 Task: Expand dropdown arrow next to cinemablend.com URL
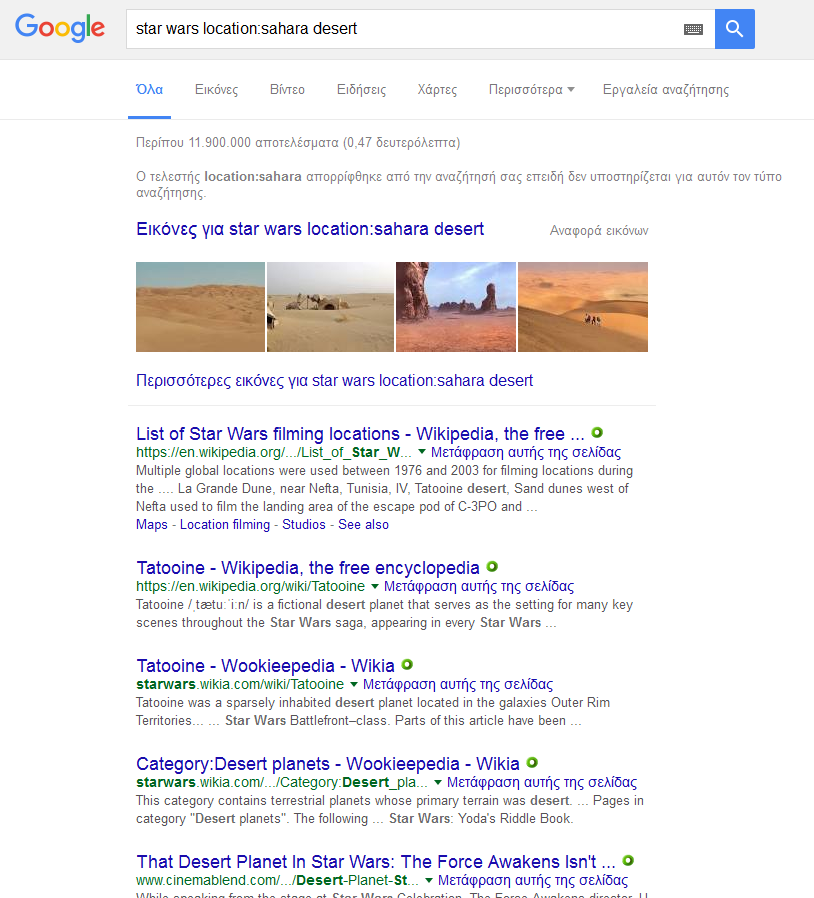[429, 880]
